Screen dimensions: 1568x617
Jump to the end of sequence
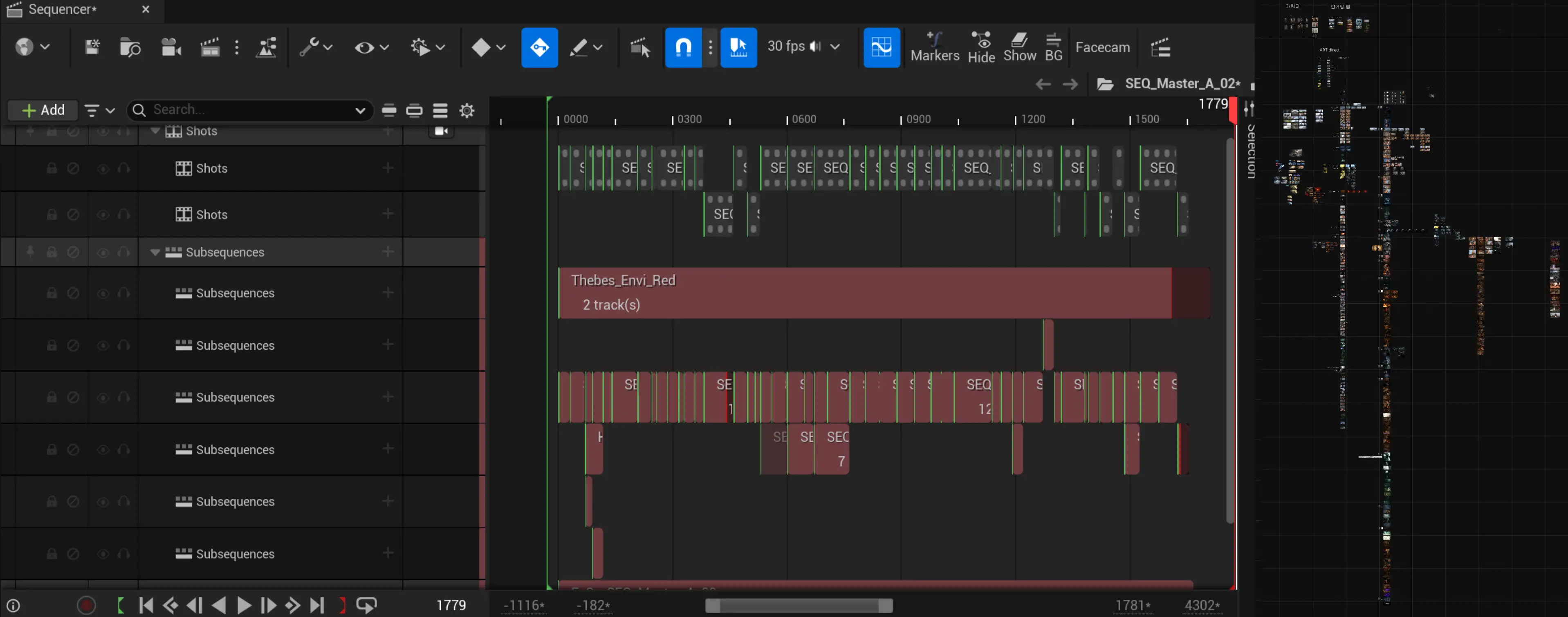pos(317,605)
